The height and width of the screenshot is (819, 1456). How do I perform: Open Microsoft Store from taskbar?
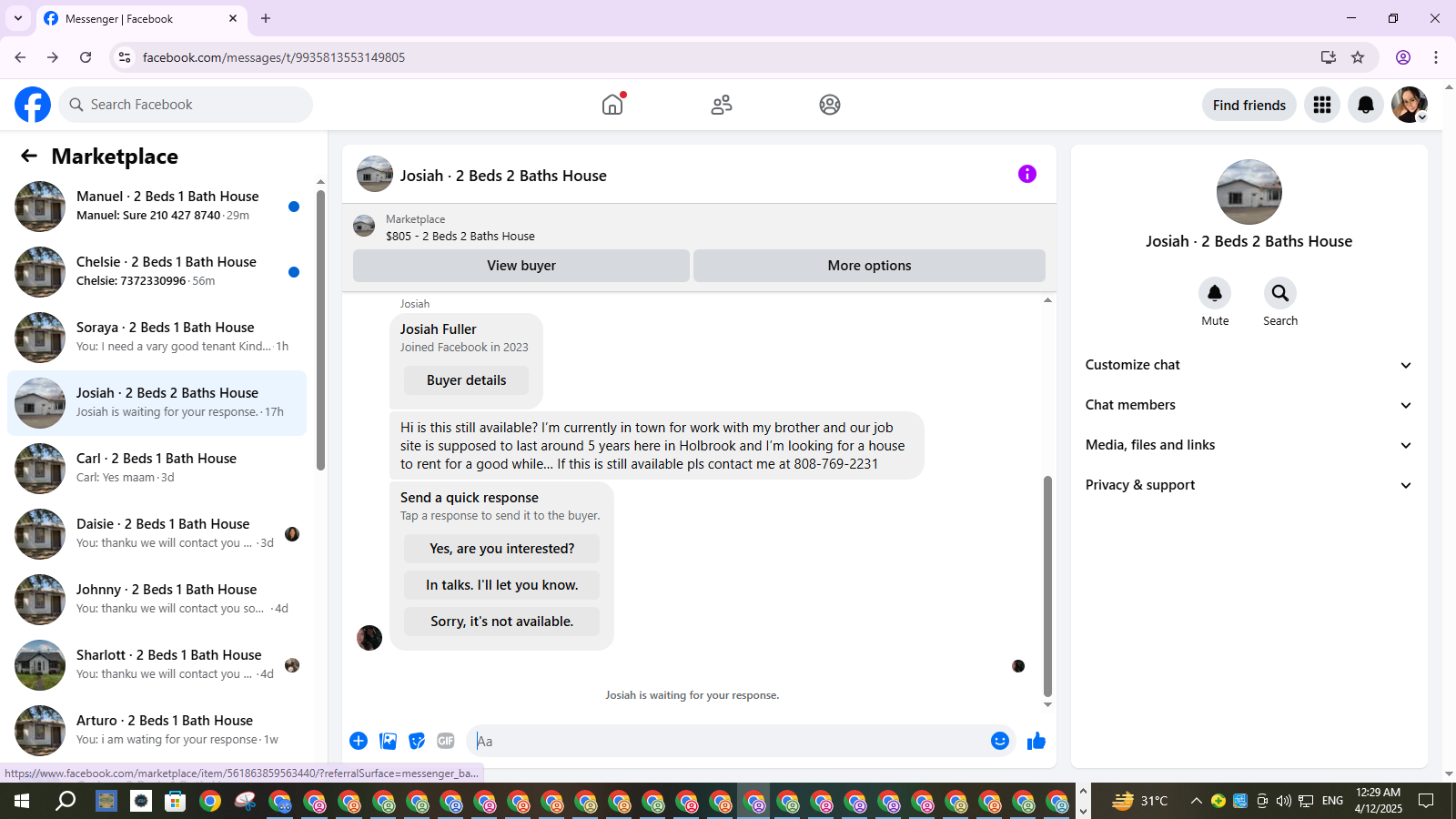pos(175,801)
